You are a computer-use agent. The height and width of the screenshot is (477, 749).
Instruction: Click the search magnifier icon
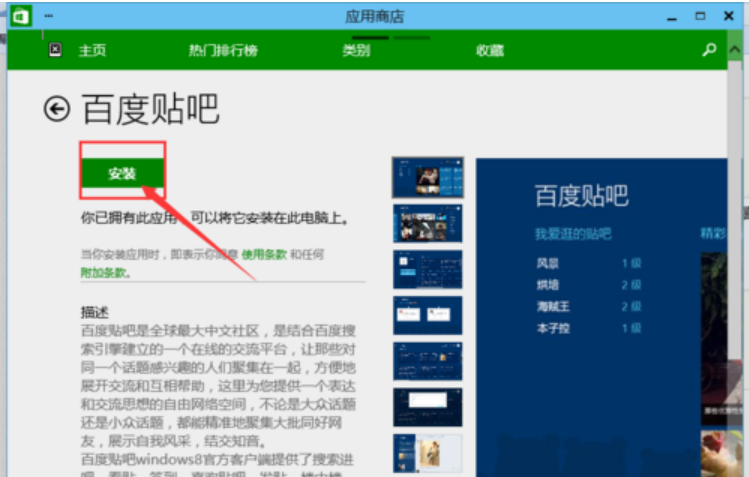(x=709, y=50)
